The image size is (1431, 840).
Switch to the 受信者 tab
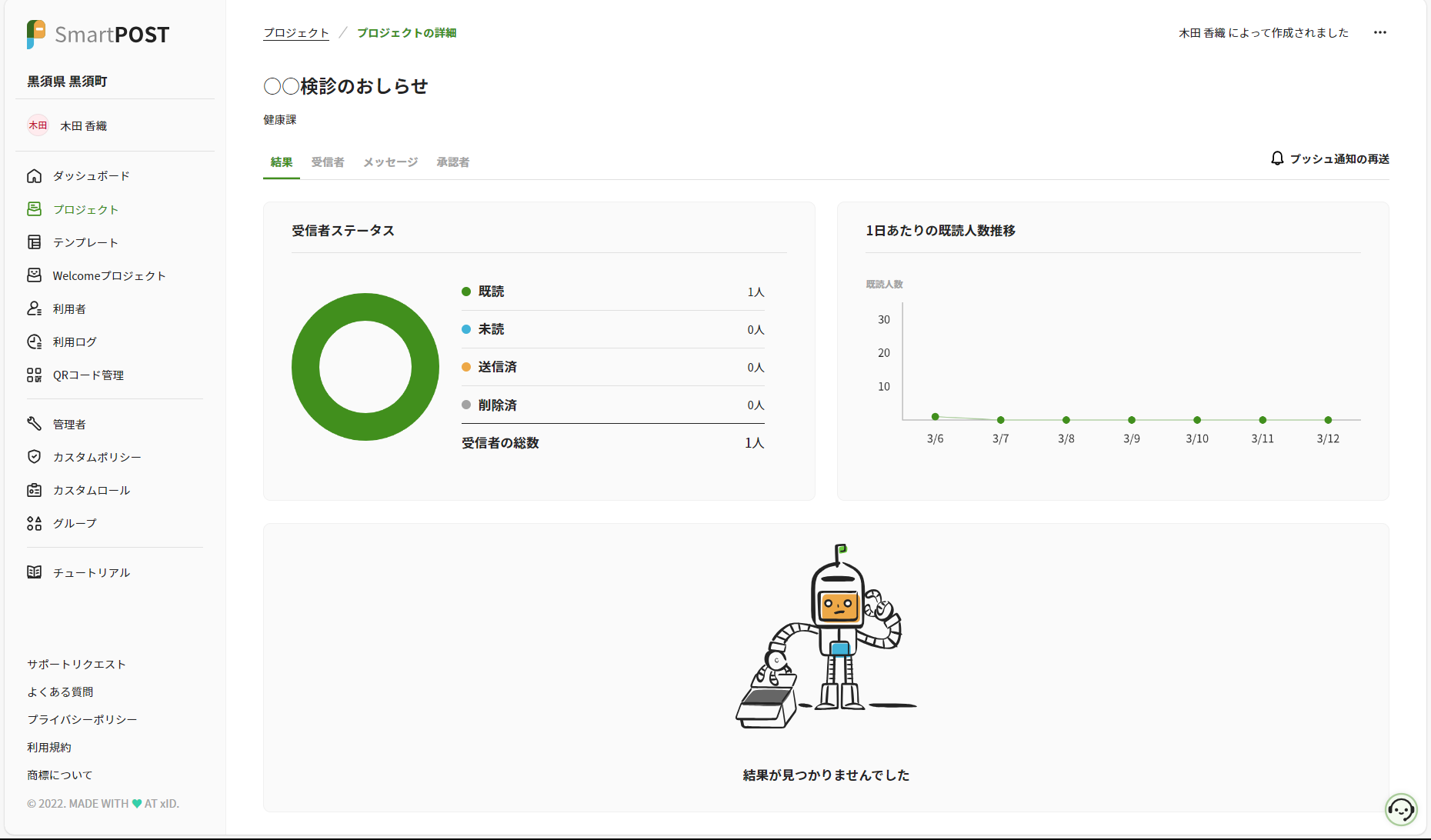[x=328, y=162]
